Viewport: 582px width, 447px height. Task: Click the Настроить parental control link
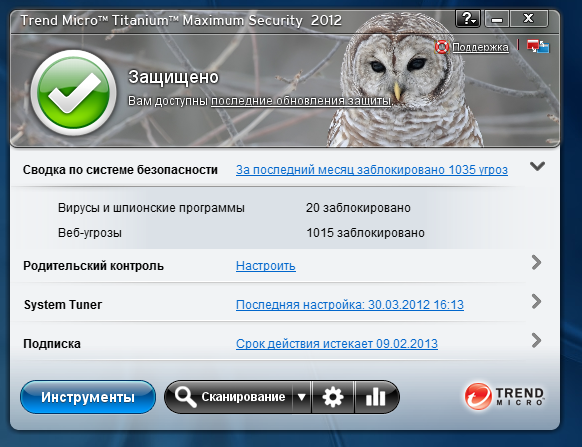[266, 266]
